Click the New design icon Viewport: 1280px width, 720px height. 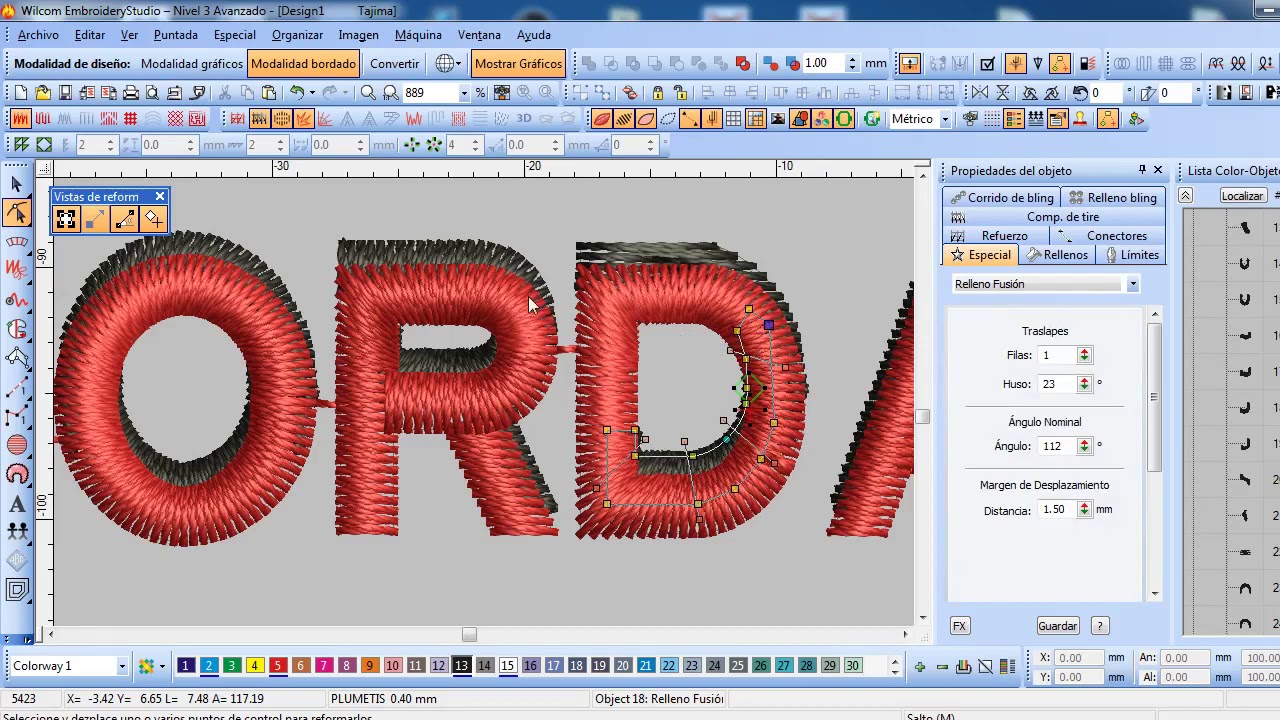tap(21, 92)
